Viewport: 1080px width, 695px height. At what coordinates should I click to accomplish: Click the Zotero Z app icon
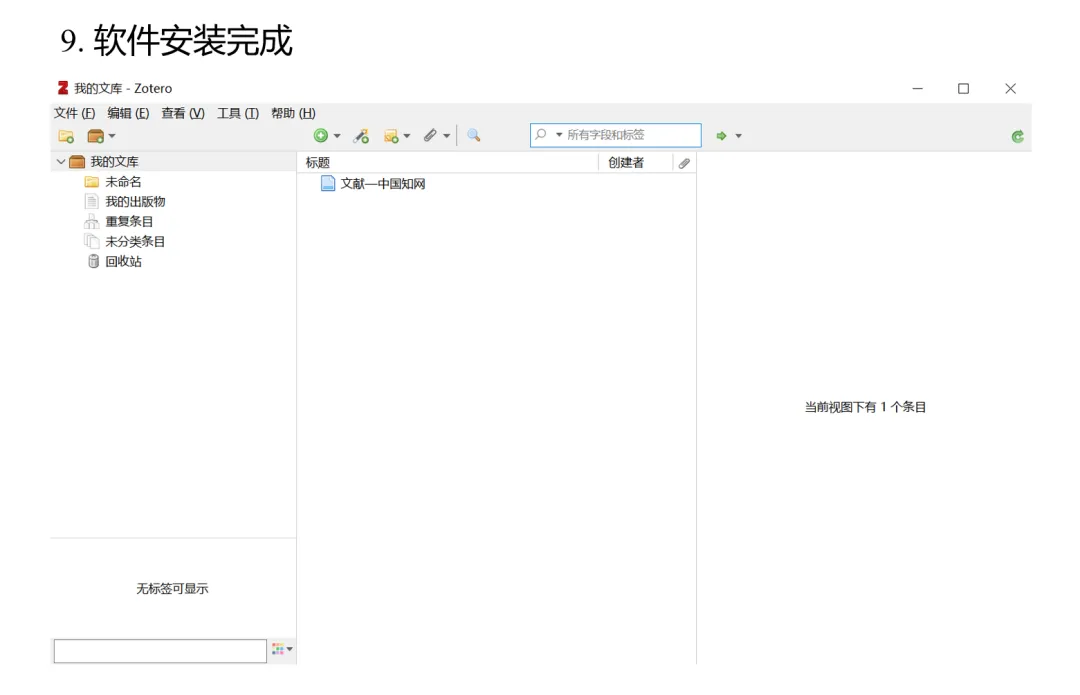[63, 87]
